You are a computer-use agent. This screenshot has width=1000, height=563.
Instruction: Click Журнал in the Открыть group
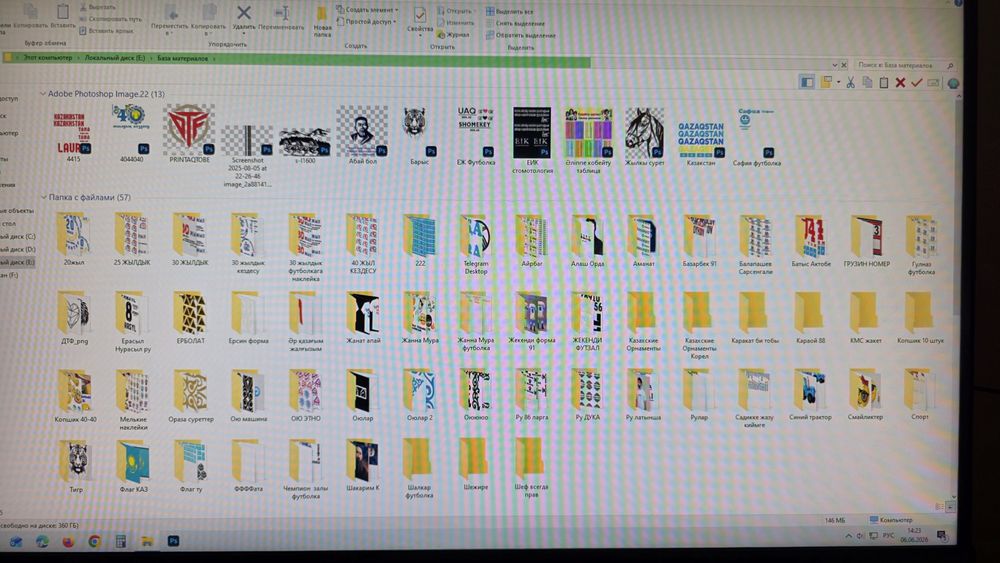[x=453, y=35]
